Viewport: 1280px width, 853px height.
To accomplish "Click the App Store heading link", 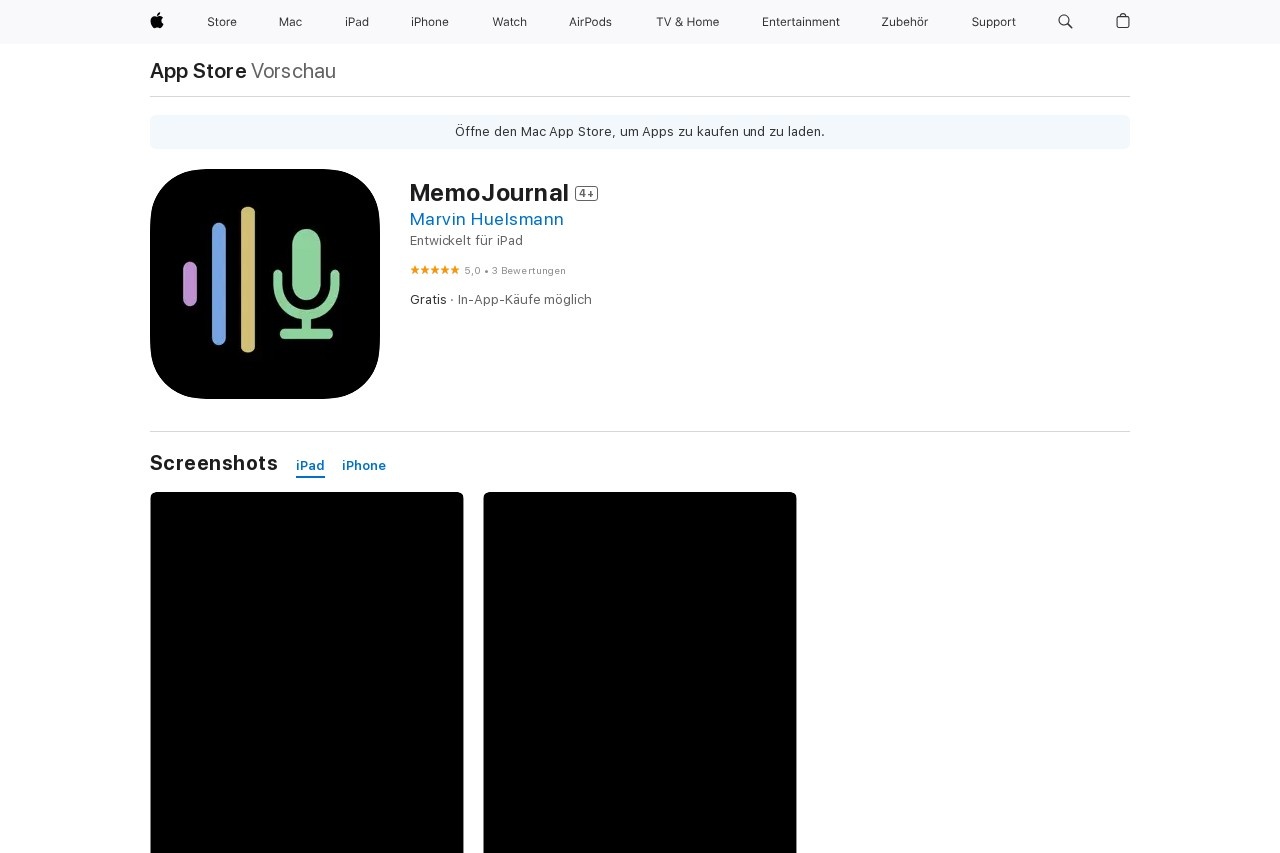I will (198, 71).
